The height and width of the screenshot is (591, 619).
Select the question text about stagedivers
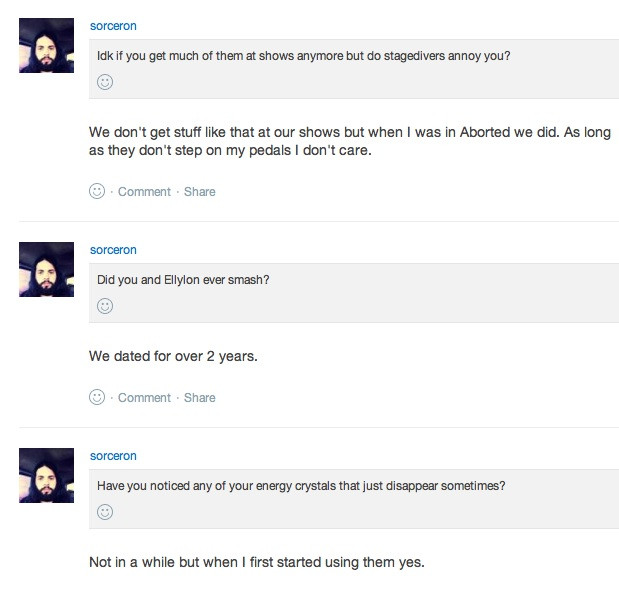click(303, 55)
